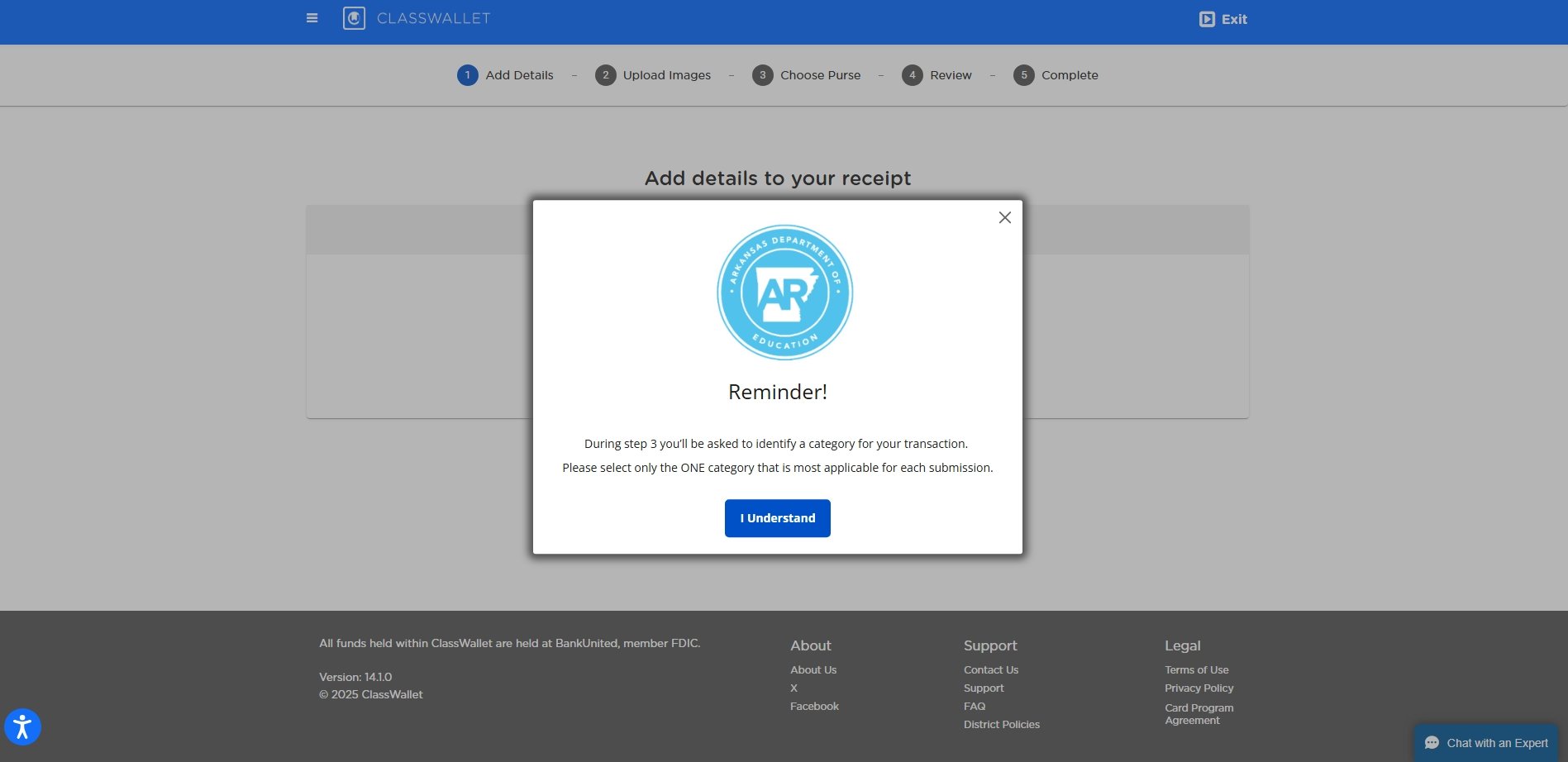Click the ClassWallet logo icon
The height and width of the screenshot is (762, 1568).
click(354, 18)
